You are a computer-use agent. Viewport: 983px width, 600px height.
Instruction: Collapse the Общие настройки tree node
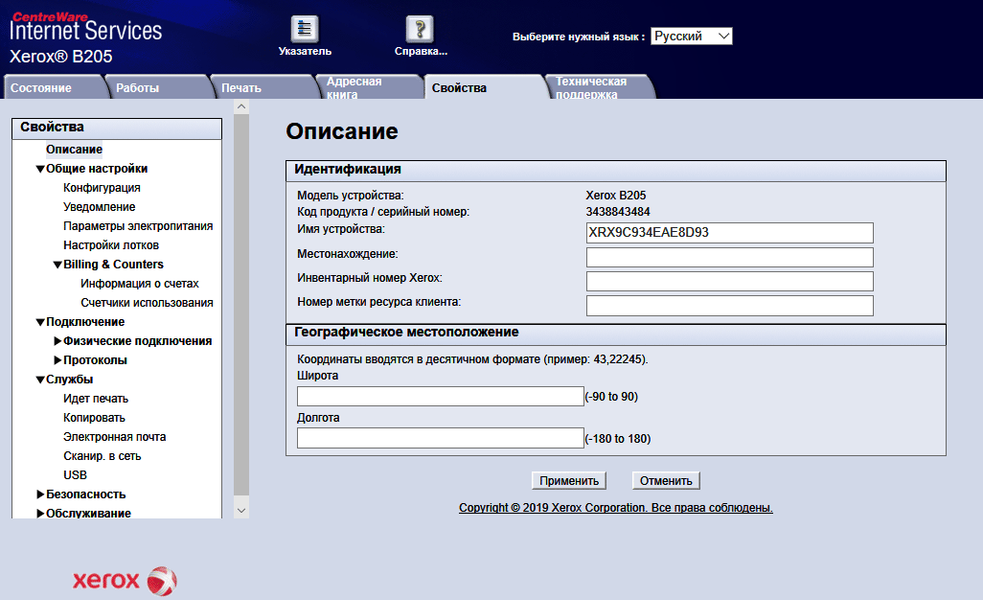[x=40, y=169]
